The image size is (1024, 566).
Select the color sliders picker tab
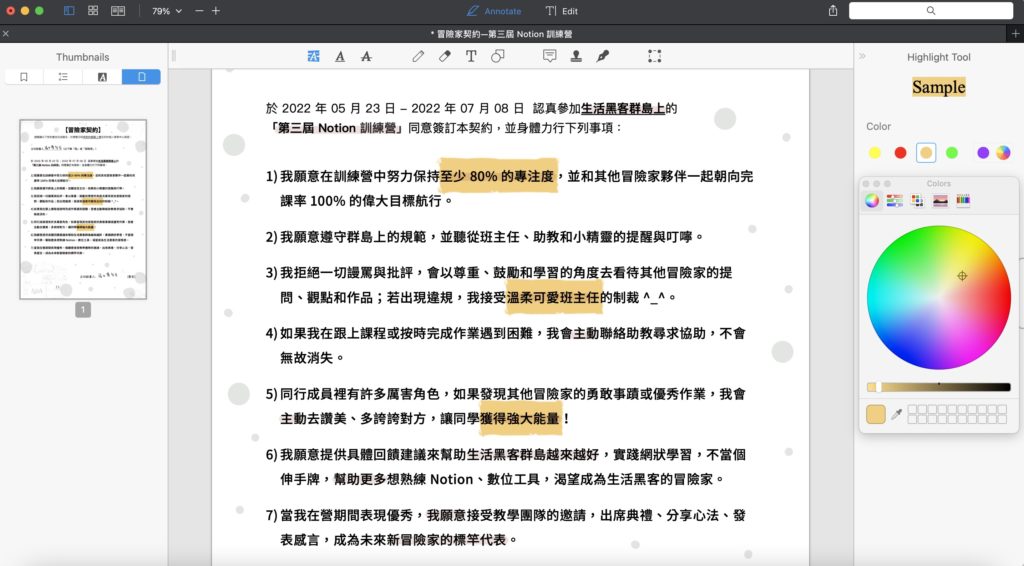coord(895,200)
